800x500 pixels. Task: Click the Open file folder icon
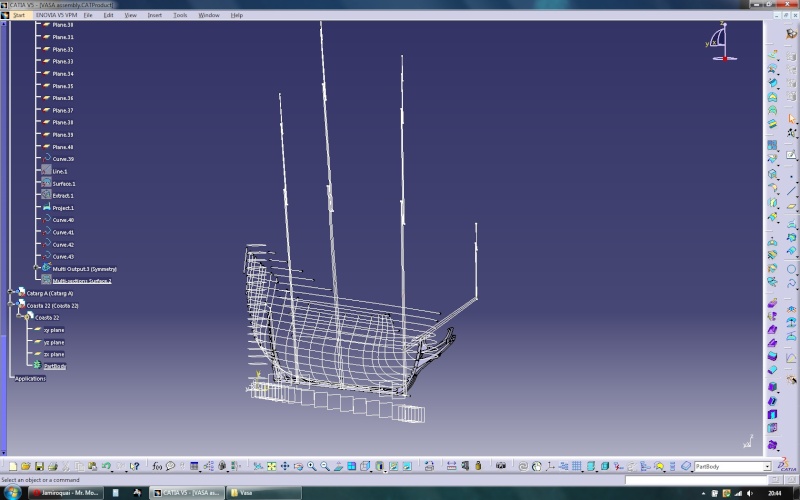pyautogui.click(x=26, y=466)
